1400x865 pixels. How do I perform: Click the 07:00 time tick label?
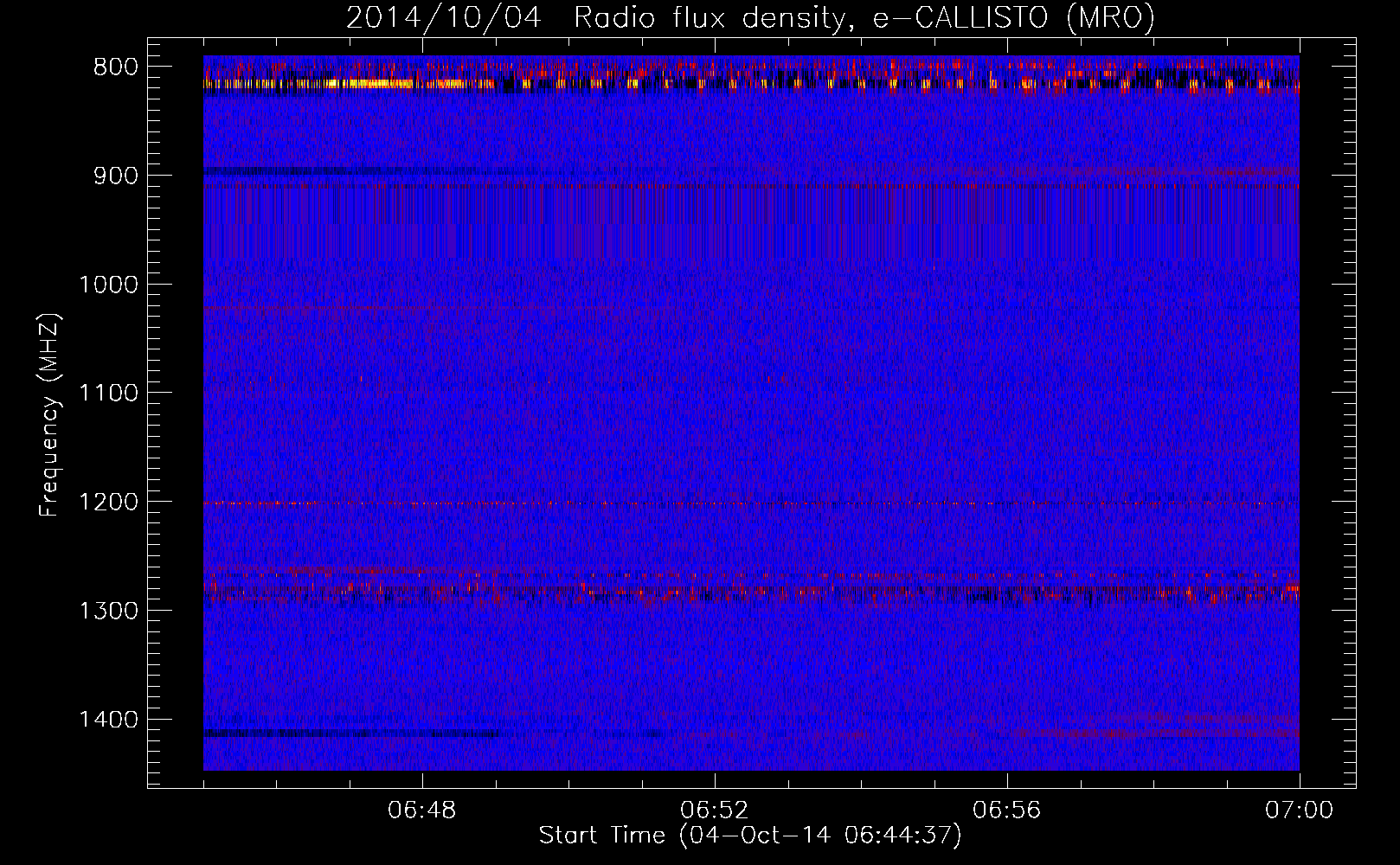tap(1299, 811)
